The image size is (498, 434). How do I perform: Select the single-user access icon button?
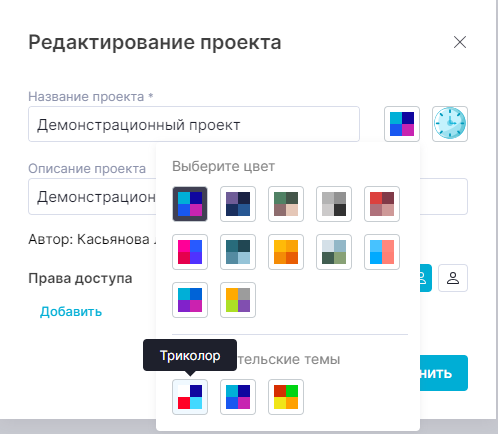[453, 278]
